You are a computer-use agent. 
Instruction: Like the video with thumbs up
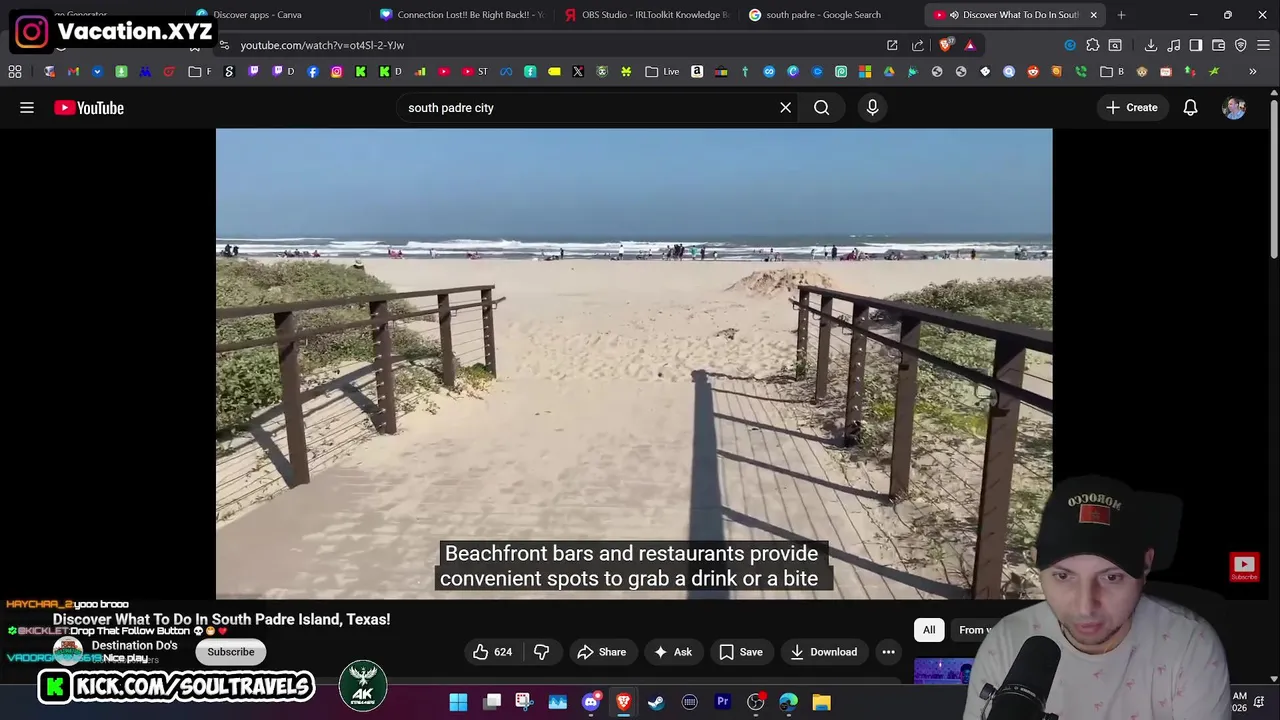coord(493,652)
